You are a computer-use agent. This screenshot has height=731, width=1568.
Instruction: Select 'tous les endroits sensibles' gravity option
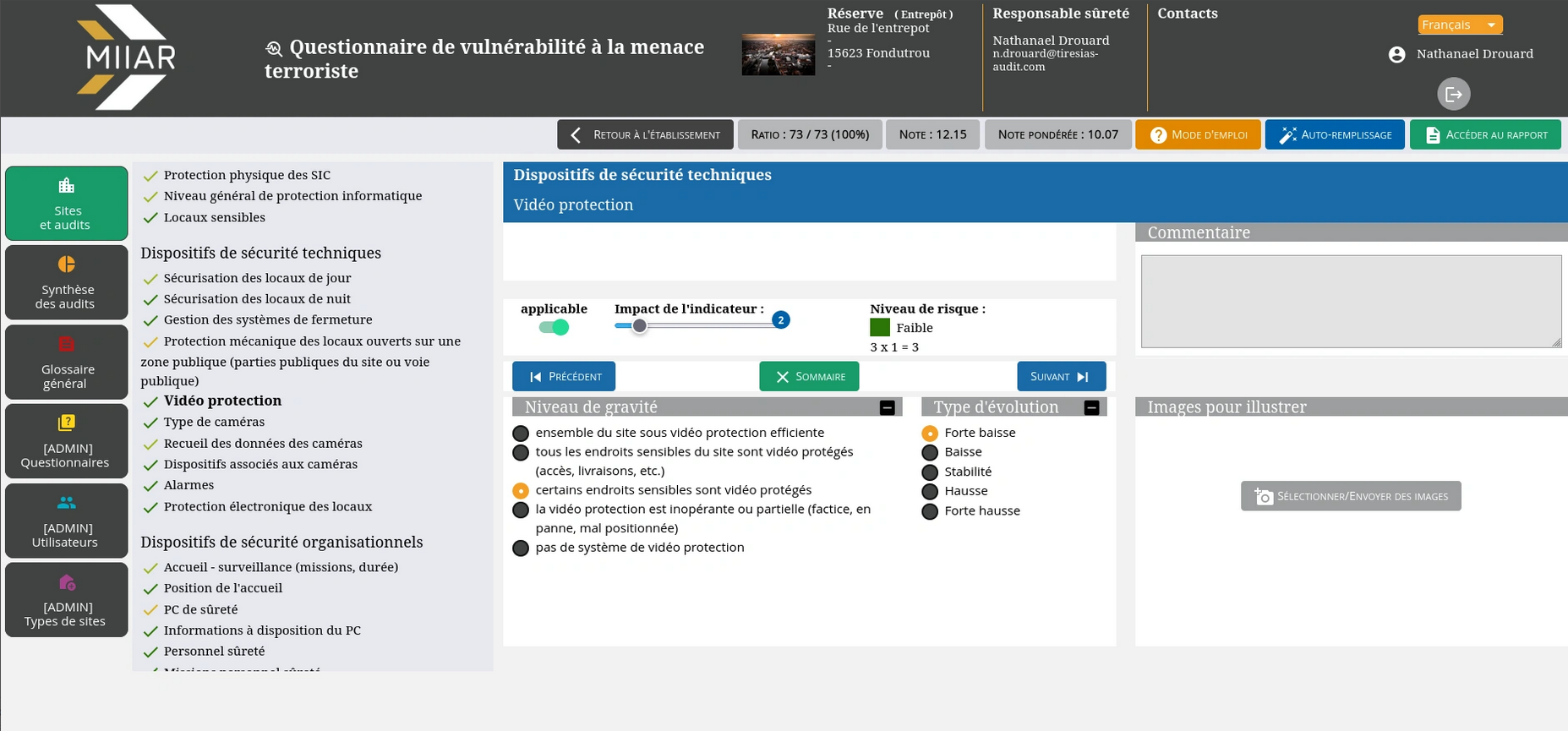tap(521, 453)
